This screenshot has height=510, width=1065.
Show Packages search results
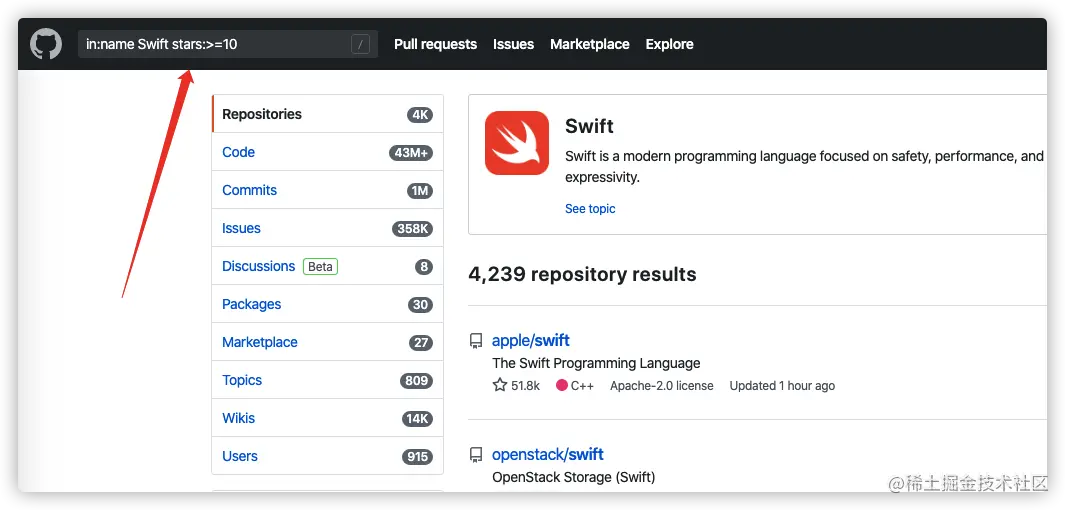click(328, 304)
